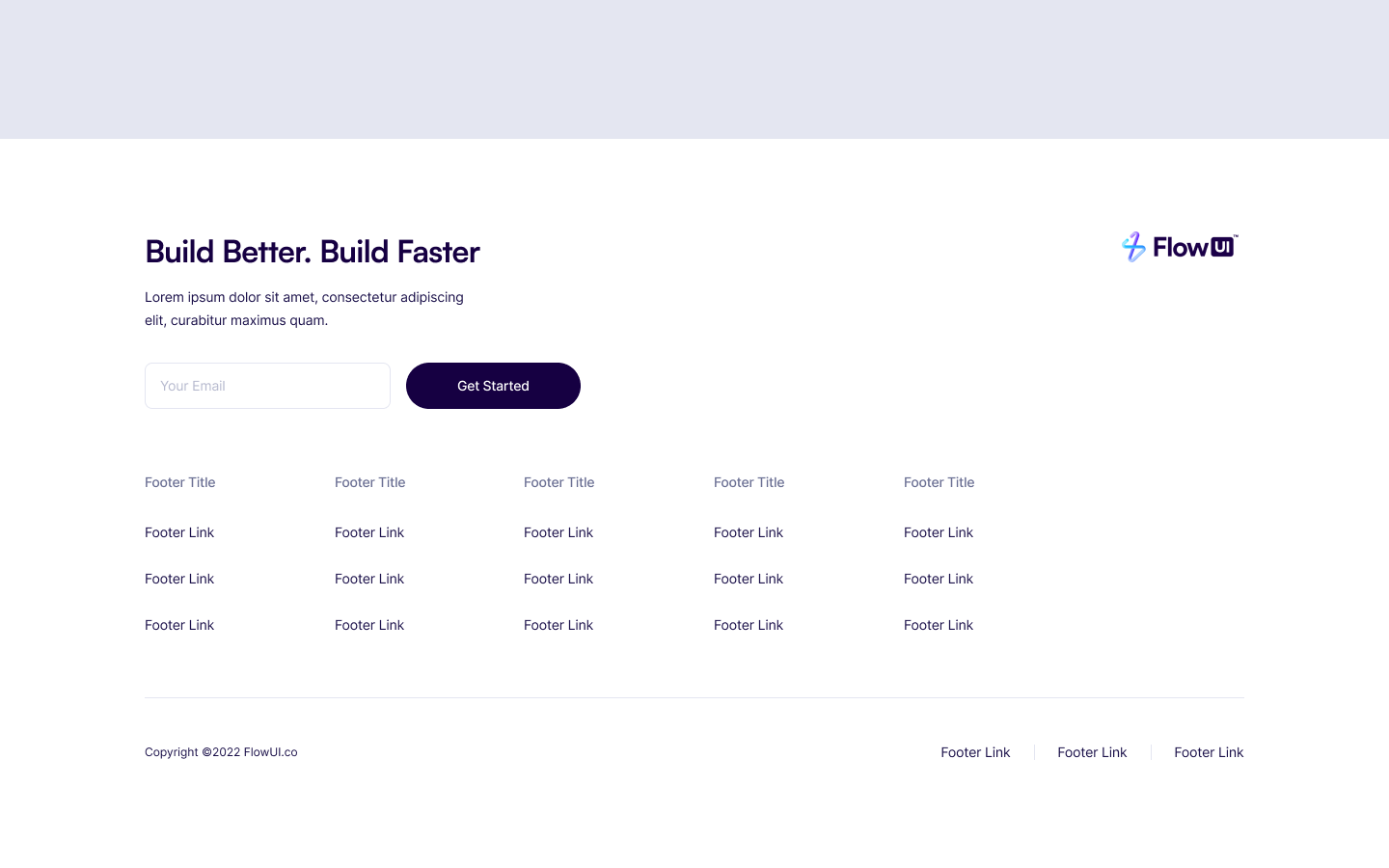Open the first Footer Link in column five
This screenshot has width=1389, height=868.
(x=939, y=532)
